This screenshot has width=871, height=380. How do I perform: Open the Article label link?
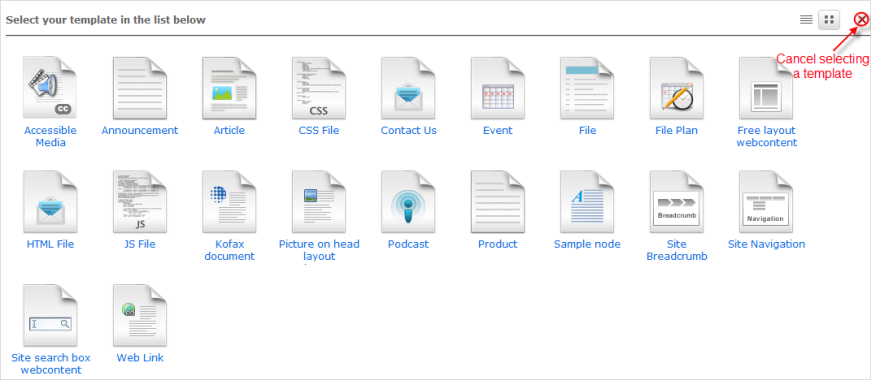click(x=229, y=131)
